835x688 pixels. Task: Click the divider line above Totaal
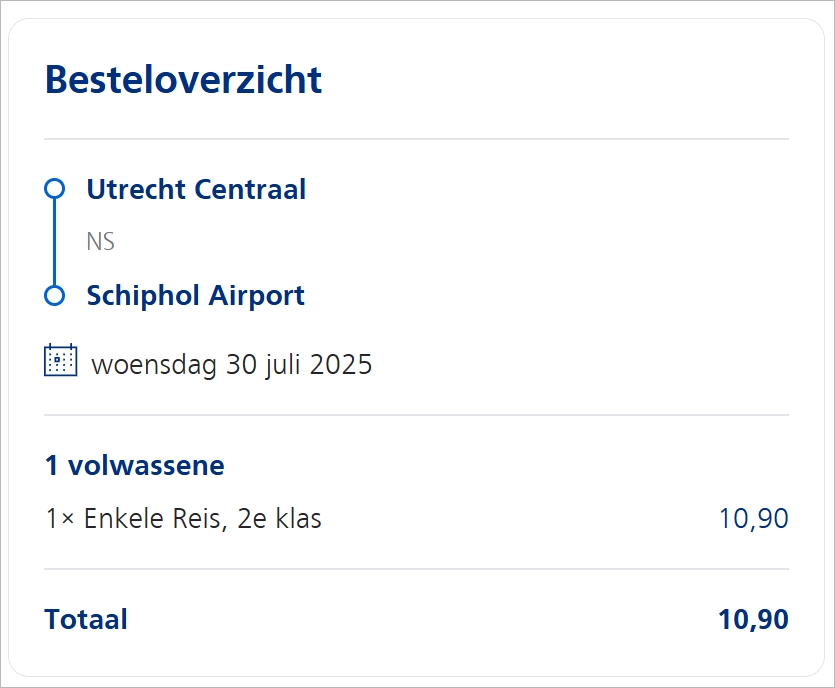[x=416, y=569]
